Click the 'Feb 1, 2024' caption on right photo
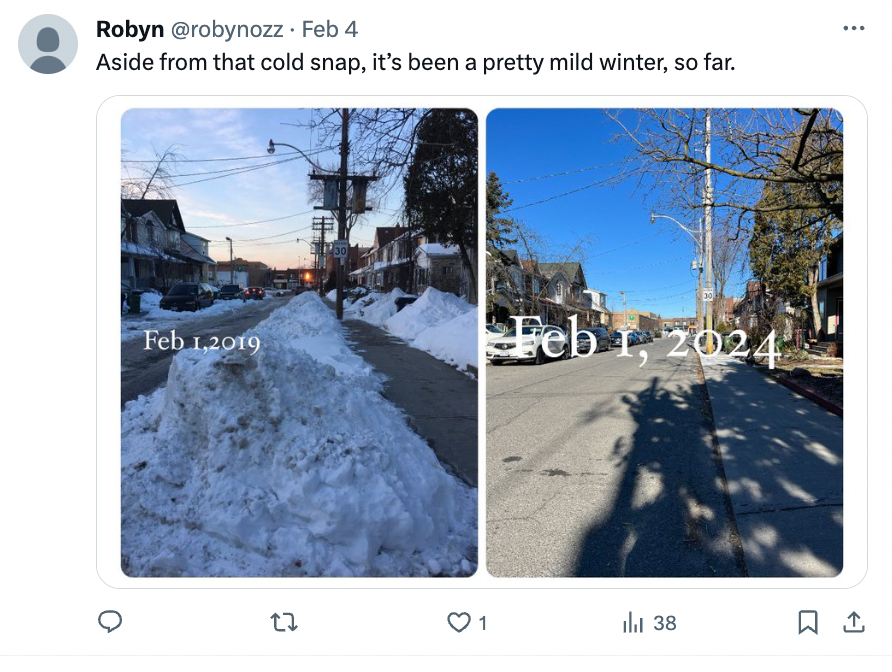The image size is (892, 672). point(645,341)
